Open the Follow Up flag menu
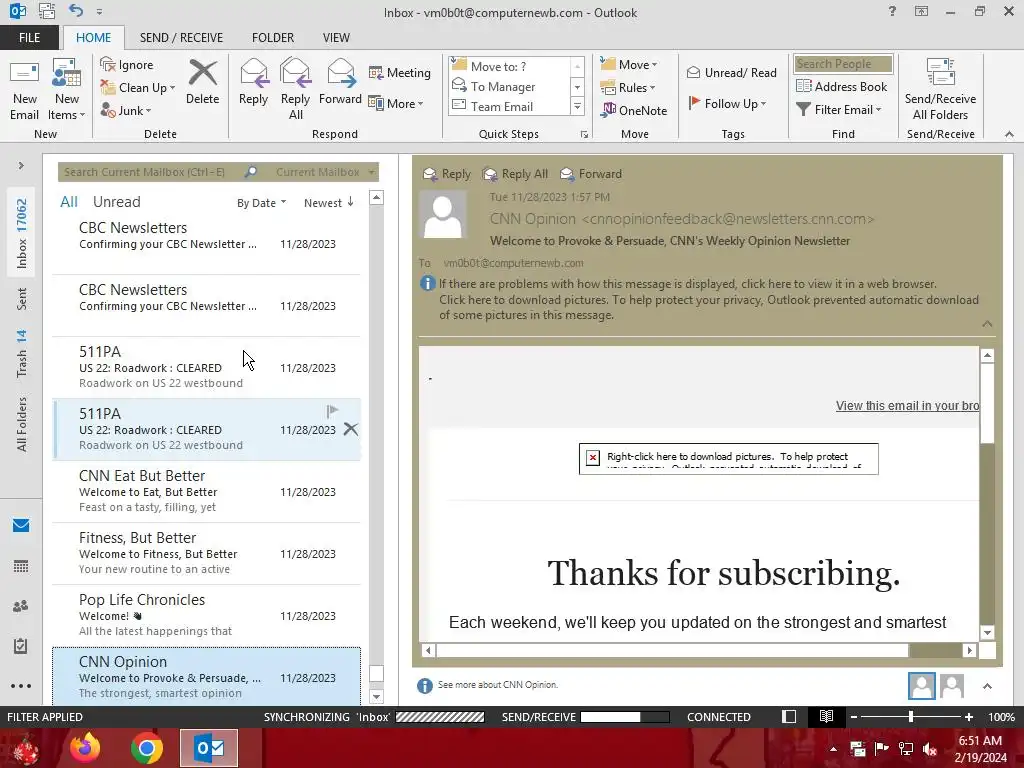The image size is (1024, 768). [x=727, y=103]
